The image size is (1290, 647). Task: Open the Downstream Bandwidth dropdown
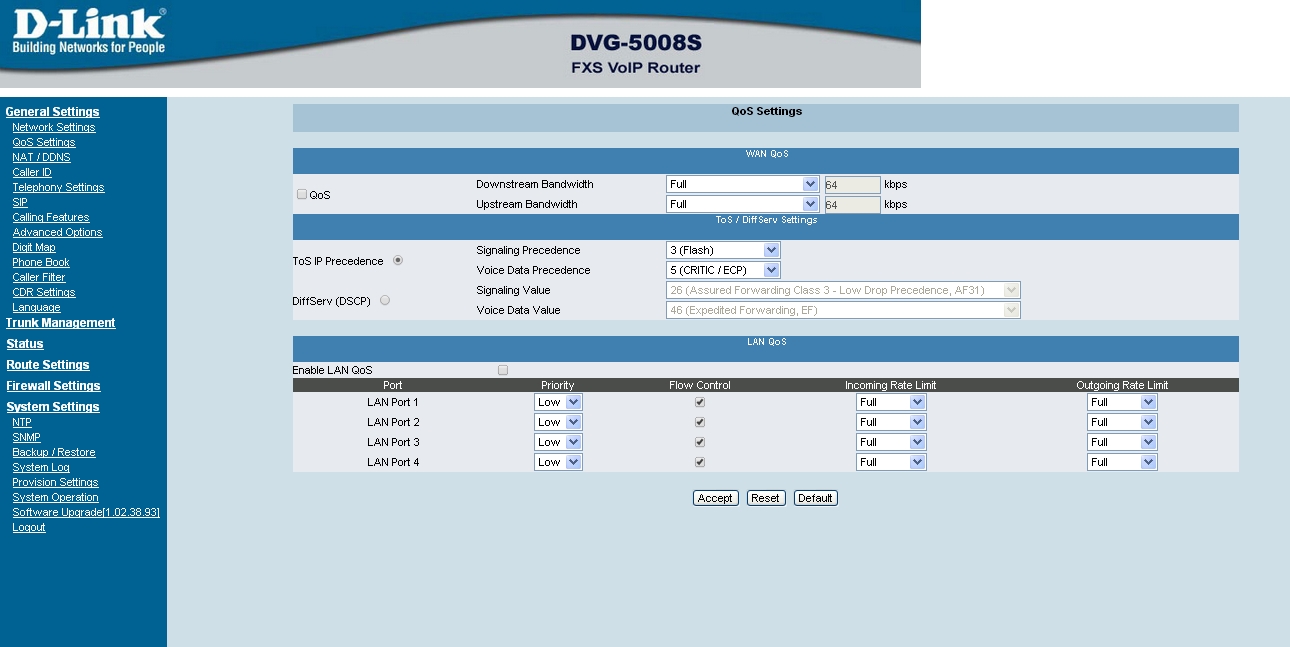point(742,184)
